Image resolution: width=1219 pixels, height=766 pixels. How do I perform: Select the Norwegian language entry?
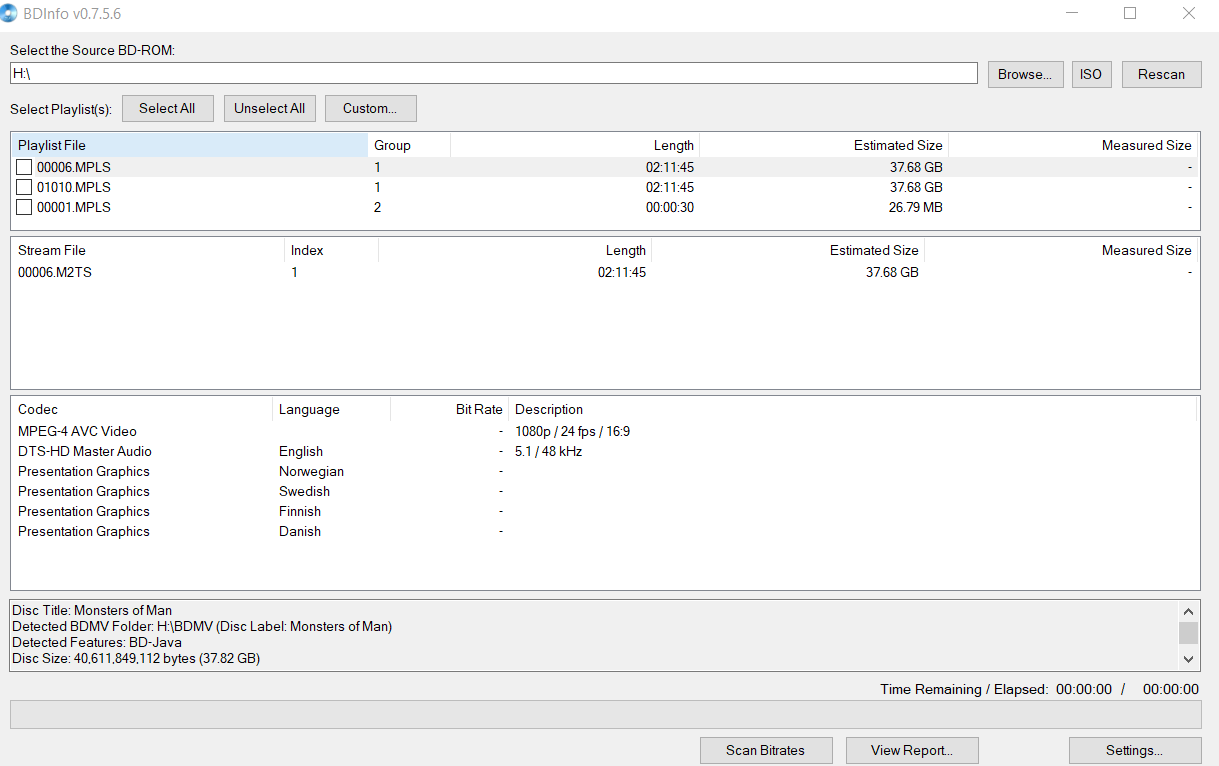[311, 471]
